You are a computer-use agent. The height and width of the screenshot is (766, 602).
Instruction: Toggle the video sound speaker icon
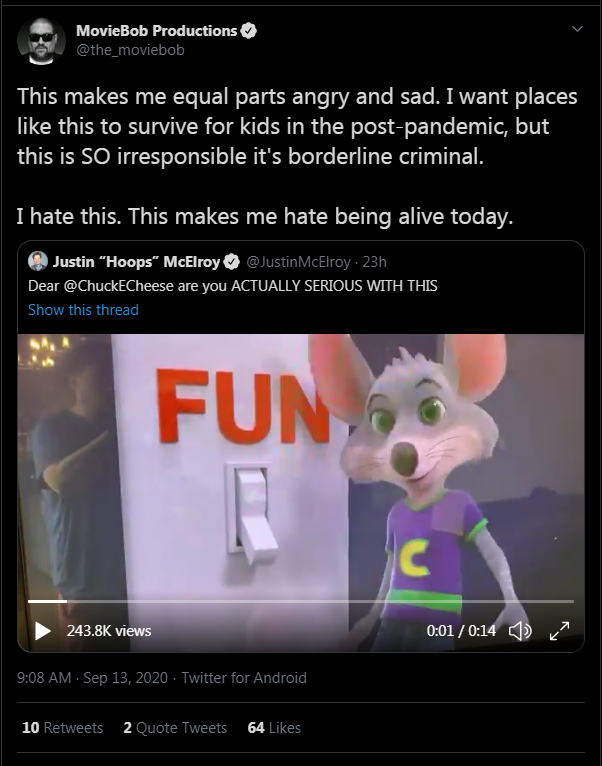click(x=520, y=631)
